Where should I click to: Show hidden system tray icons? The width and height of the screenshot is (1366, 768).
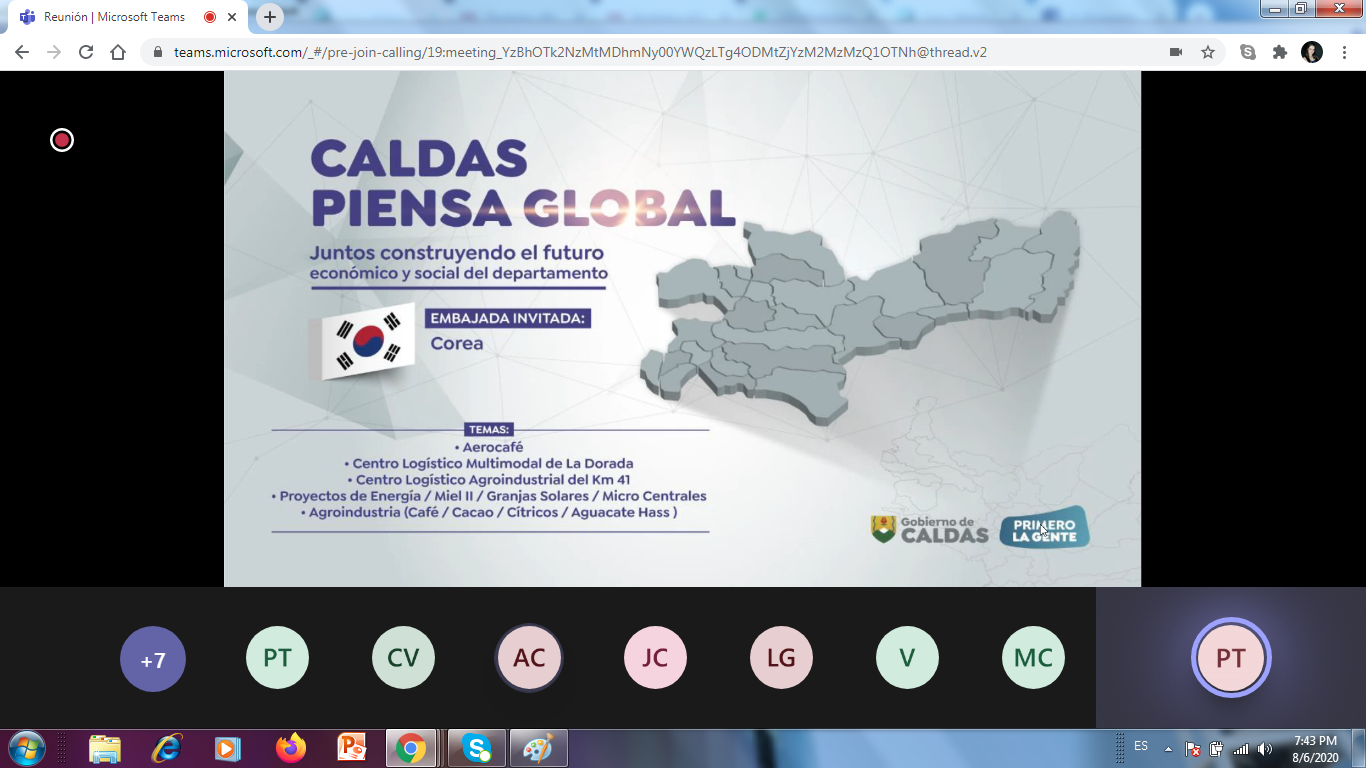[x=1168, y=748]
